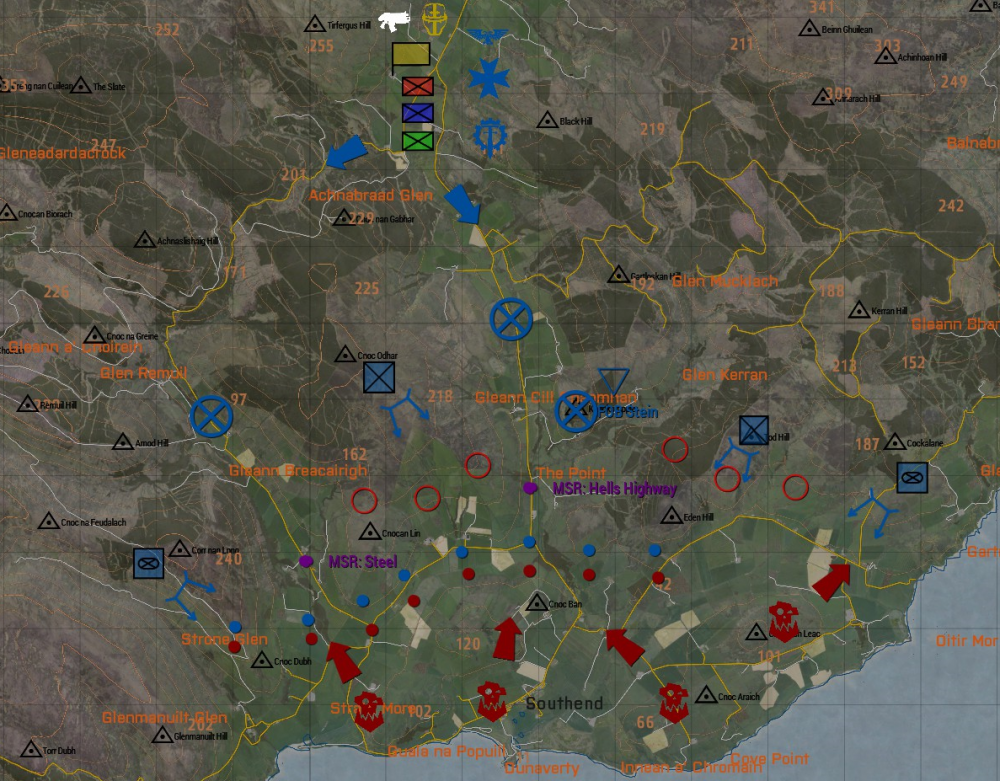Click the red crossed-box unit marker
Screen dimensions: 1000x781
(x=417, y=86)
